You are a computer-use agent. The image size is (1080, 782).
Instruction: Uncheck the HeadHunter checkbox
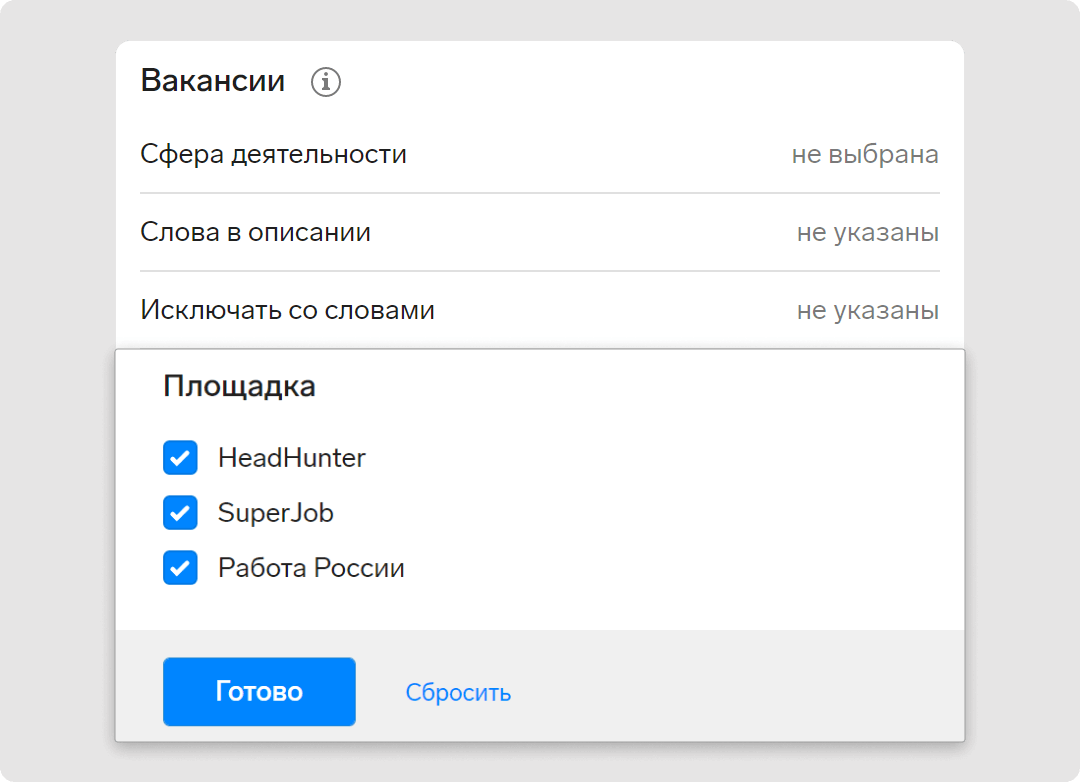180,458
